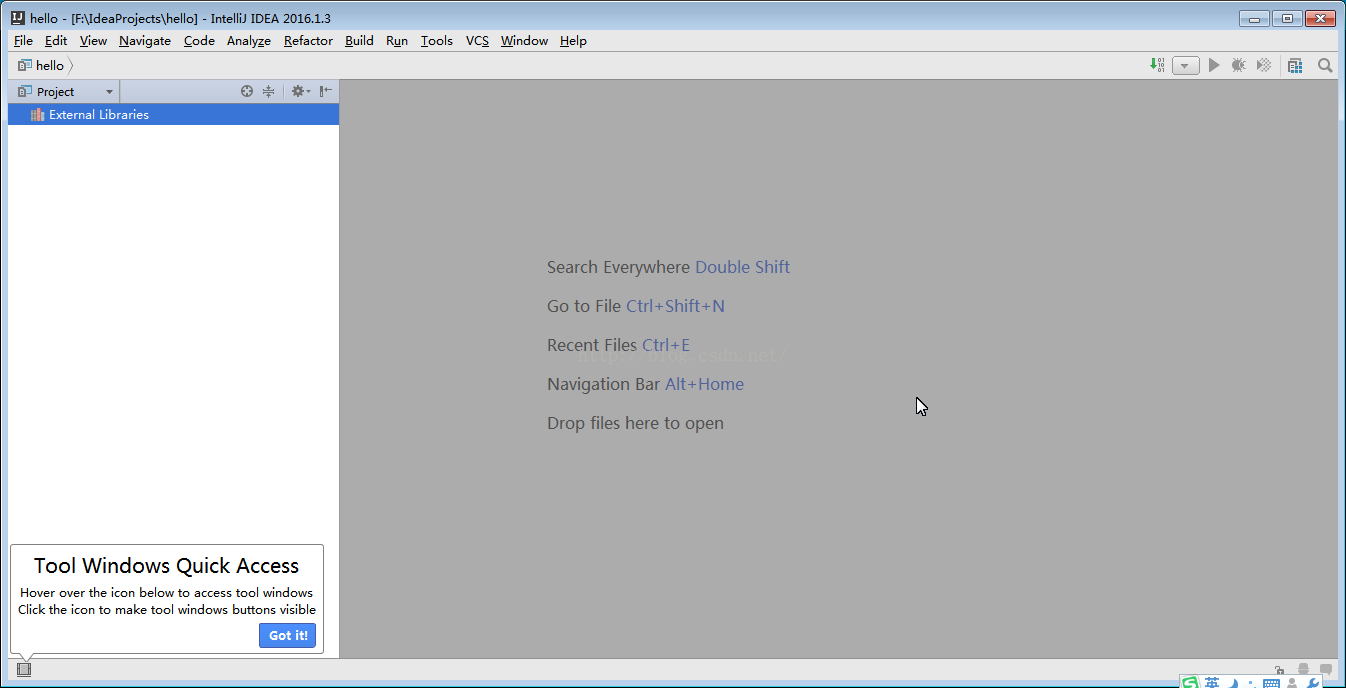Click the read-only lock icon in status bar
The height and width of the screenshot is (688, 1346).
1280,669
